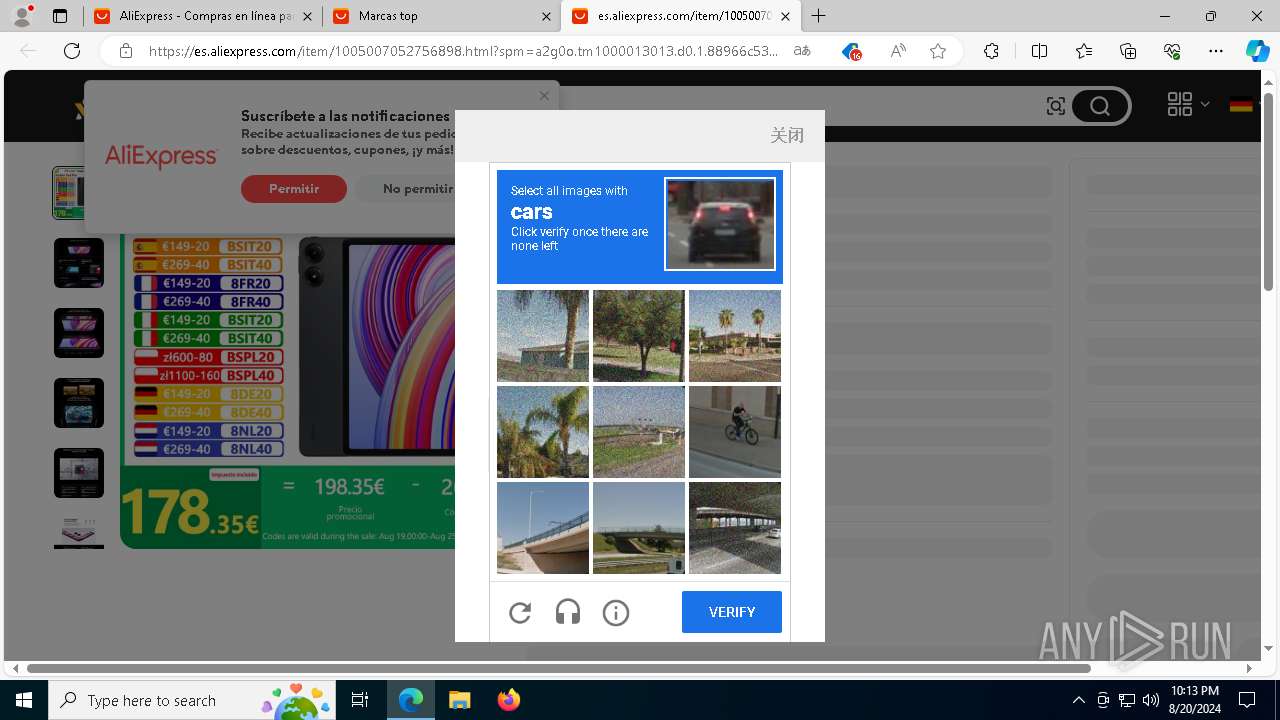
Task: Click the Permitir notifications button
Action: point(294,189)
